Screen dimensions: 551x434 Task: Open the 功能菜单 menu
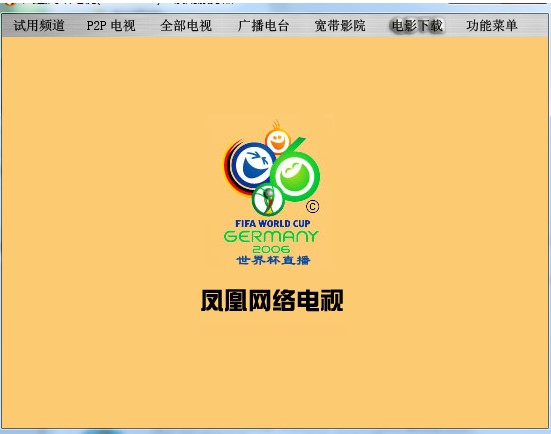pyautogui.click(x=492, y=26)
